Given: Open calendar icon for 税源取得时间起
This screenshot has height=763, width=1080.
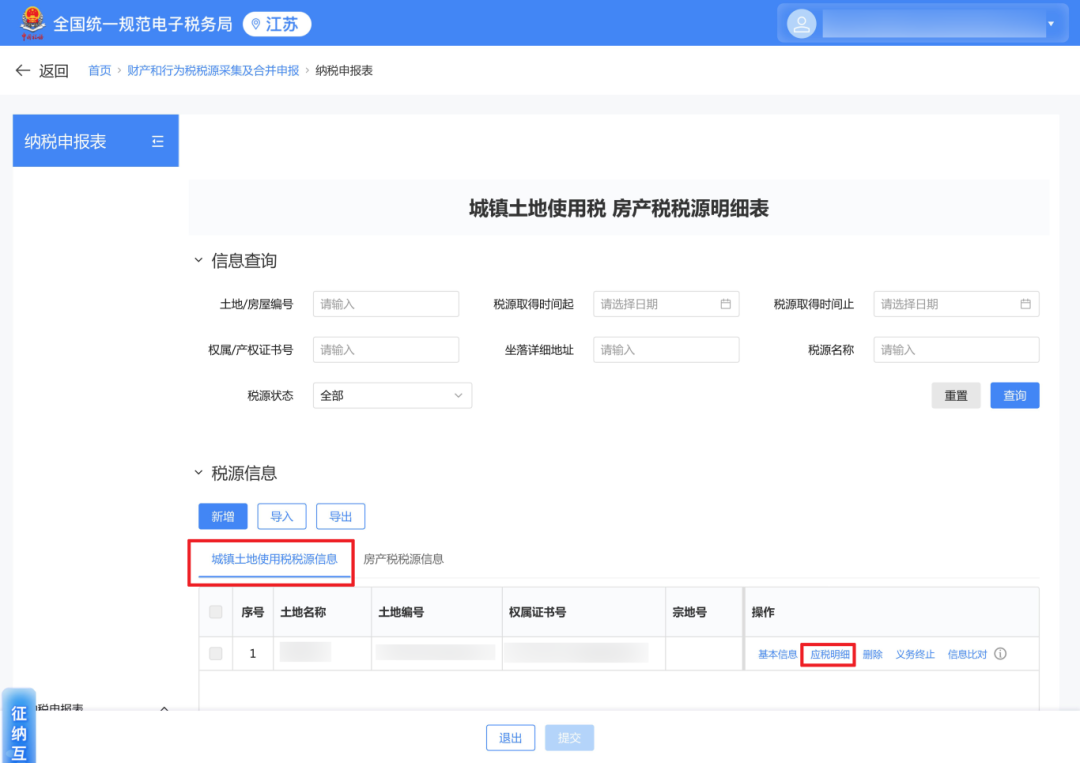Looking at the screenshot, I should (725, 304).
